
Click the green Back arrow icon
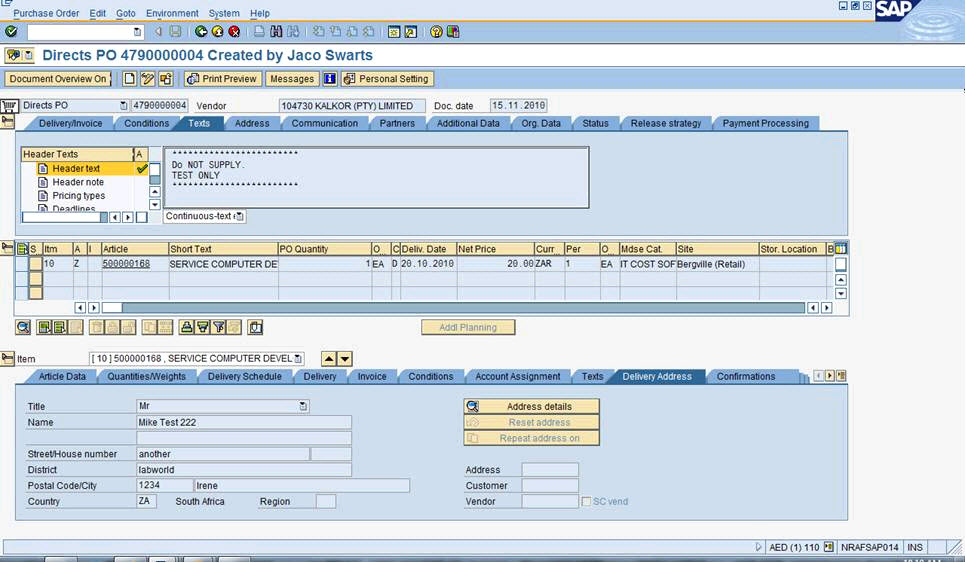click(x=201, y=31)
